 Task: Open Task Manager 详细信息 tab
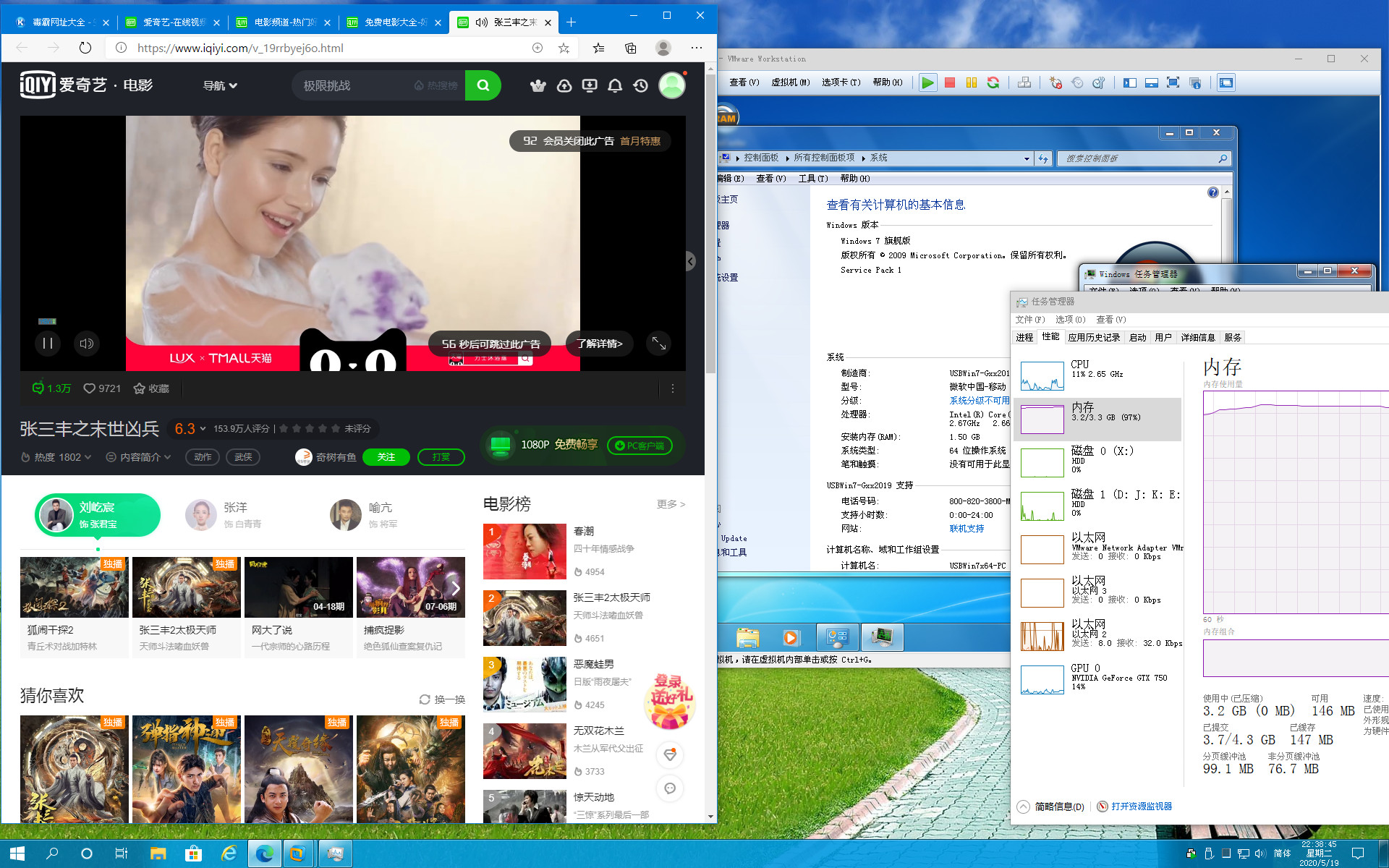(x=1198, y=337)
